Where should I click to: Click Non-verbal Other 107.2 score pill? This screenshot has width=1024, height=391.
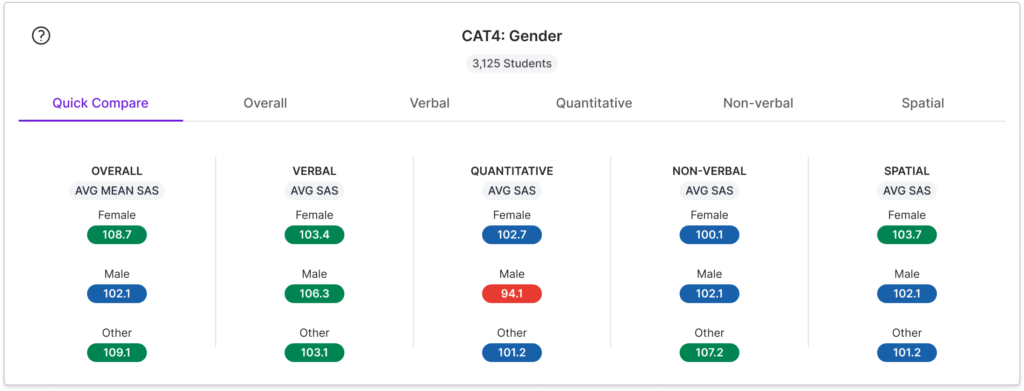709,352
